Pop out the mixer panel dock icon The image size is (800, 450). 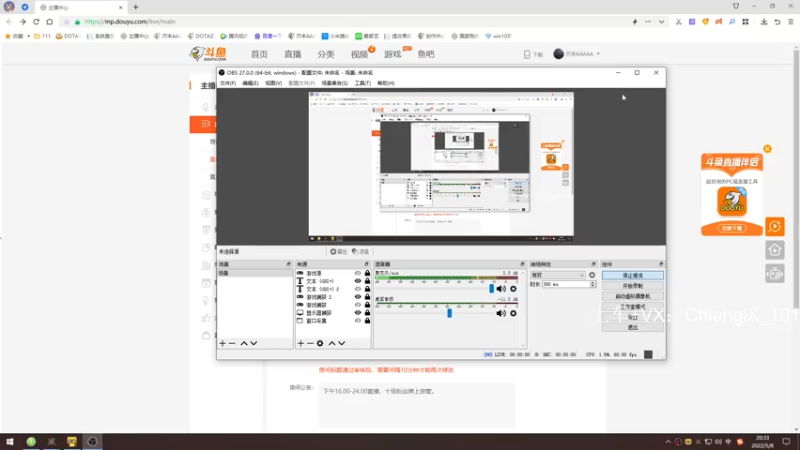click(522, 264)
